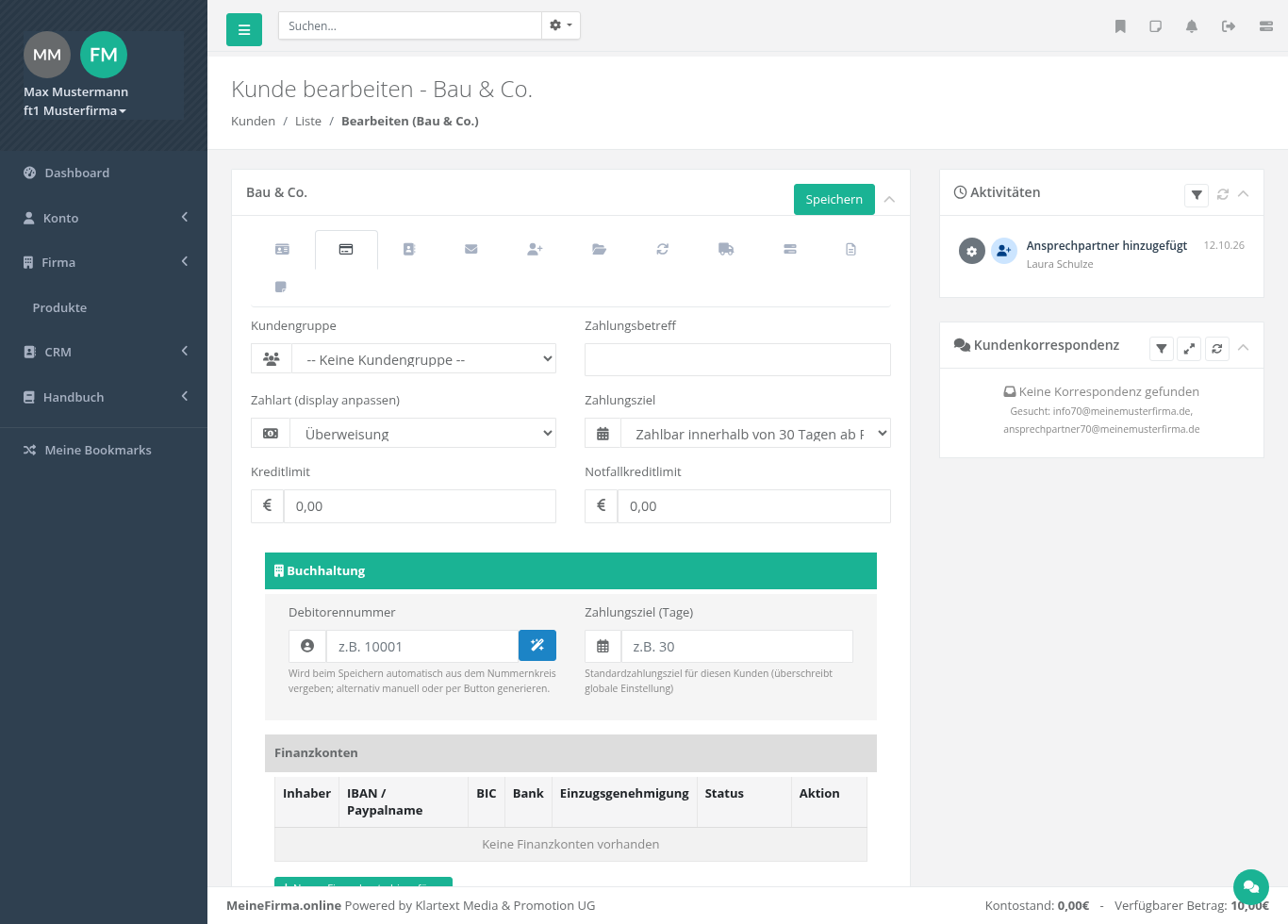This screenshot has height=924, width=1288.
Task: Open the live chat bubble button
Action: pos(1251,887)
